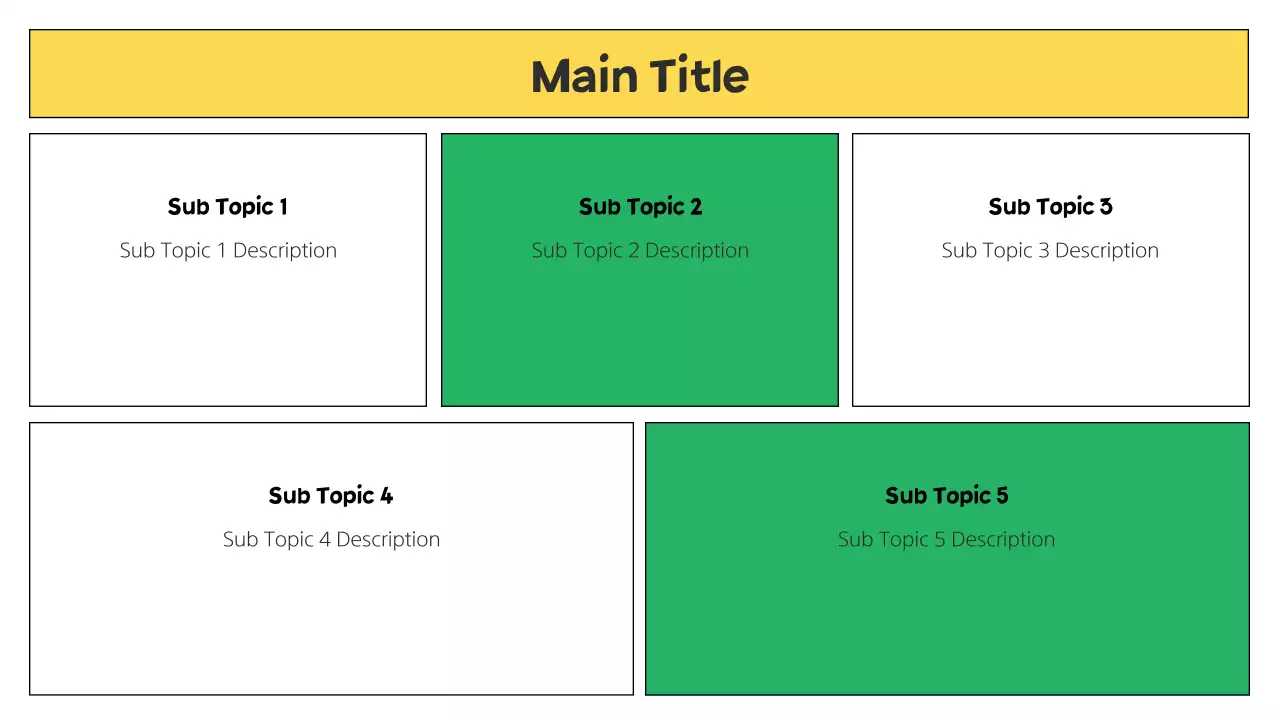Click the "Sub Topic 2 Description" text
The height and width of the screenshot is (720, 1280).
click(640, 250)
